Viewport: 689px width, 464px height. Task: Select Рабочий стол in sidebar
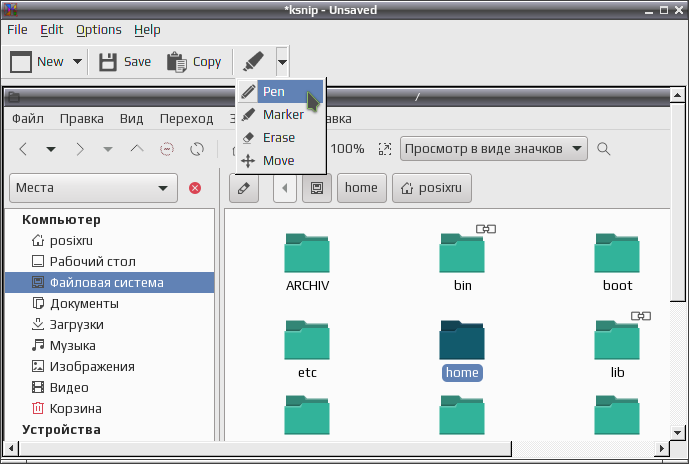pos(109,261)
